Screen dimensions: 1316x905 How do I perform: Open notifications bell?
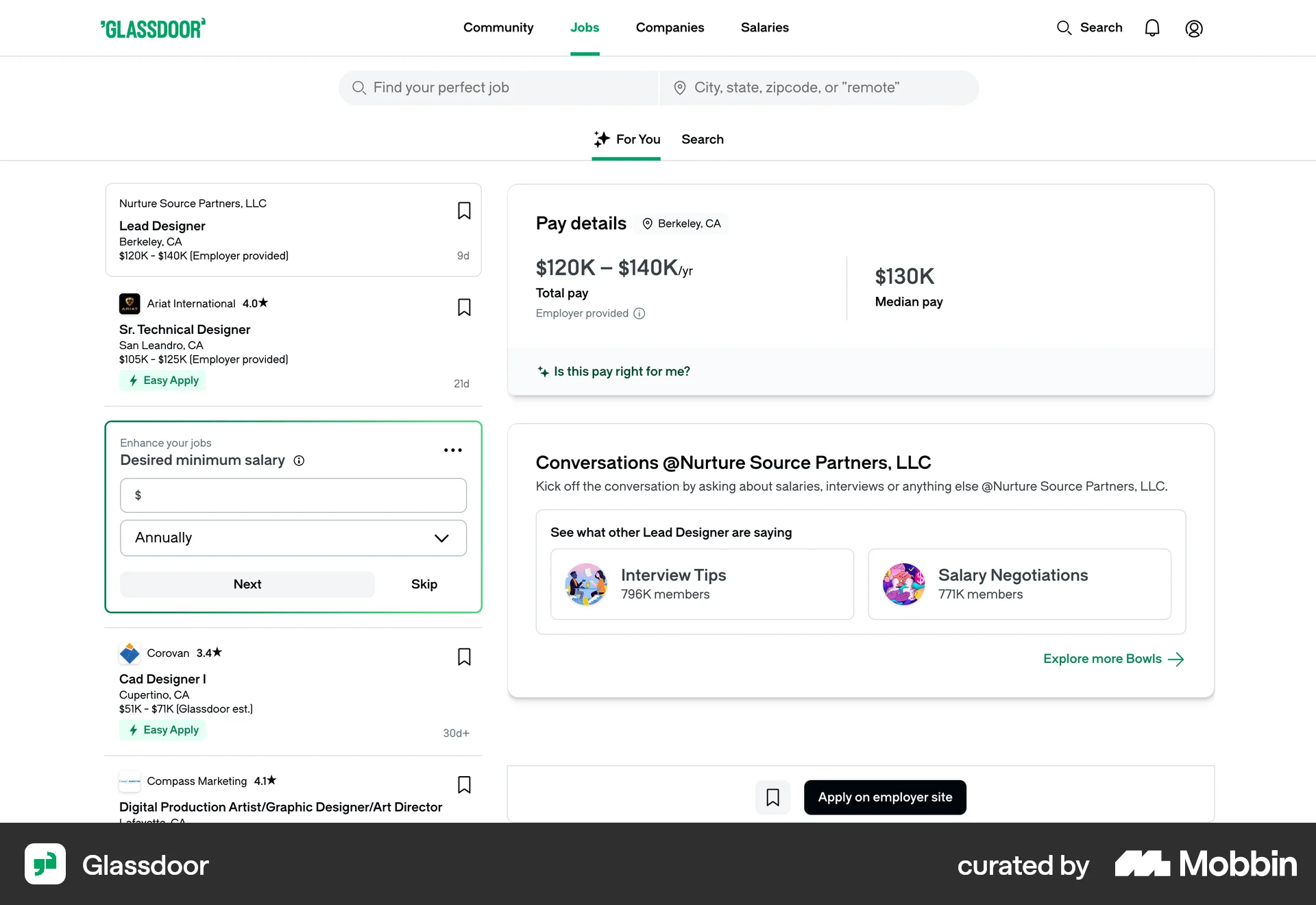click(x=1152, y=27)
